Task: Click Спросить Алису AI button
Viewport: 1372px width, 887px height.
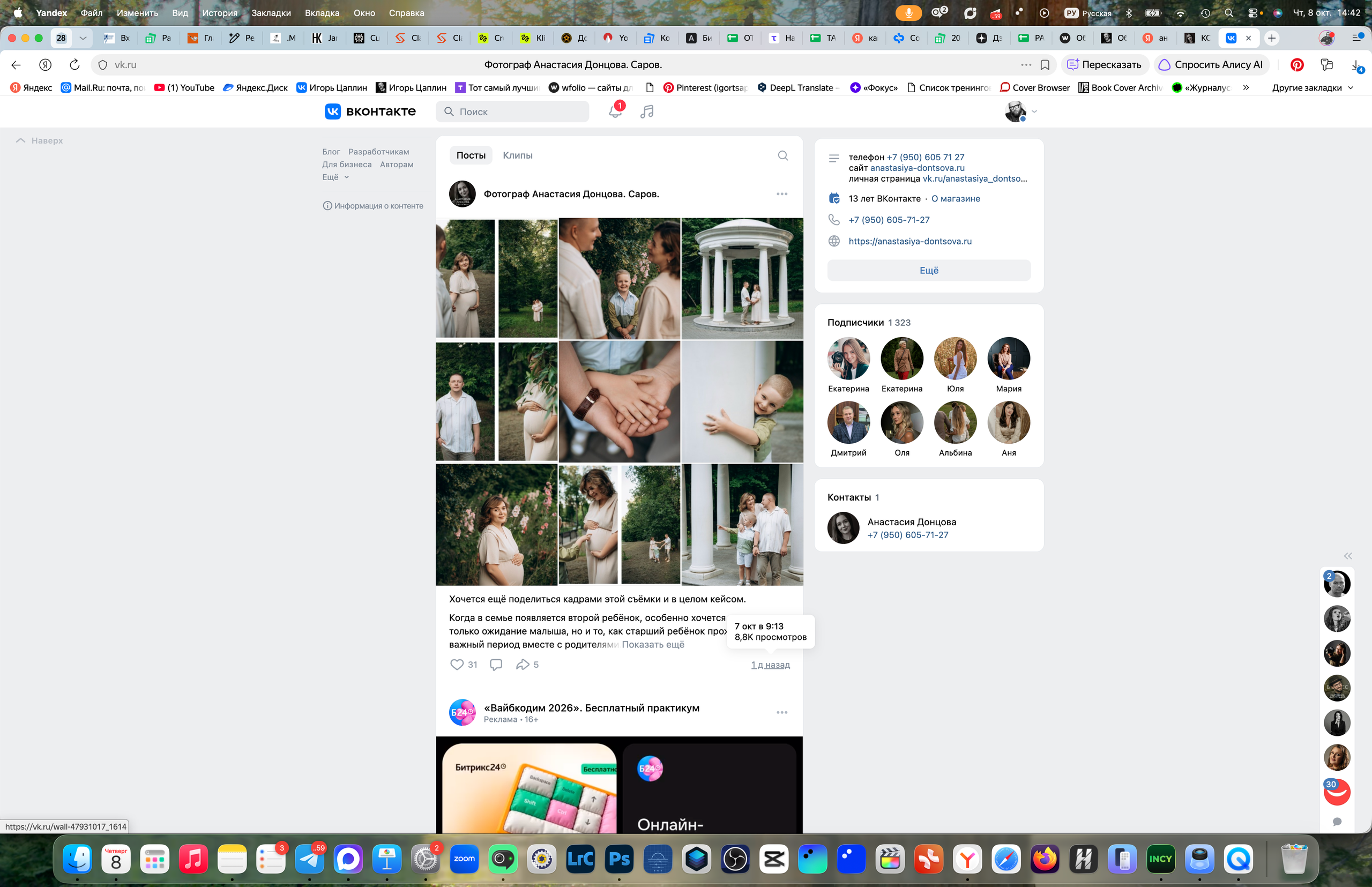Action: point(1211,64)
